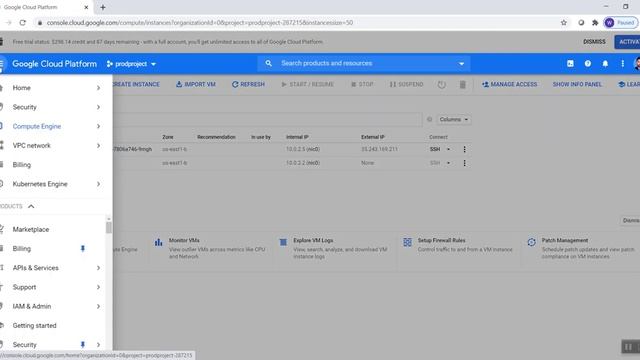Click the delete trash can icon
This screenshot has height=360, width=640.
[462, 84]
